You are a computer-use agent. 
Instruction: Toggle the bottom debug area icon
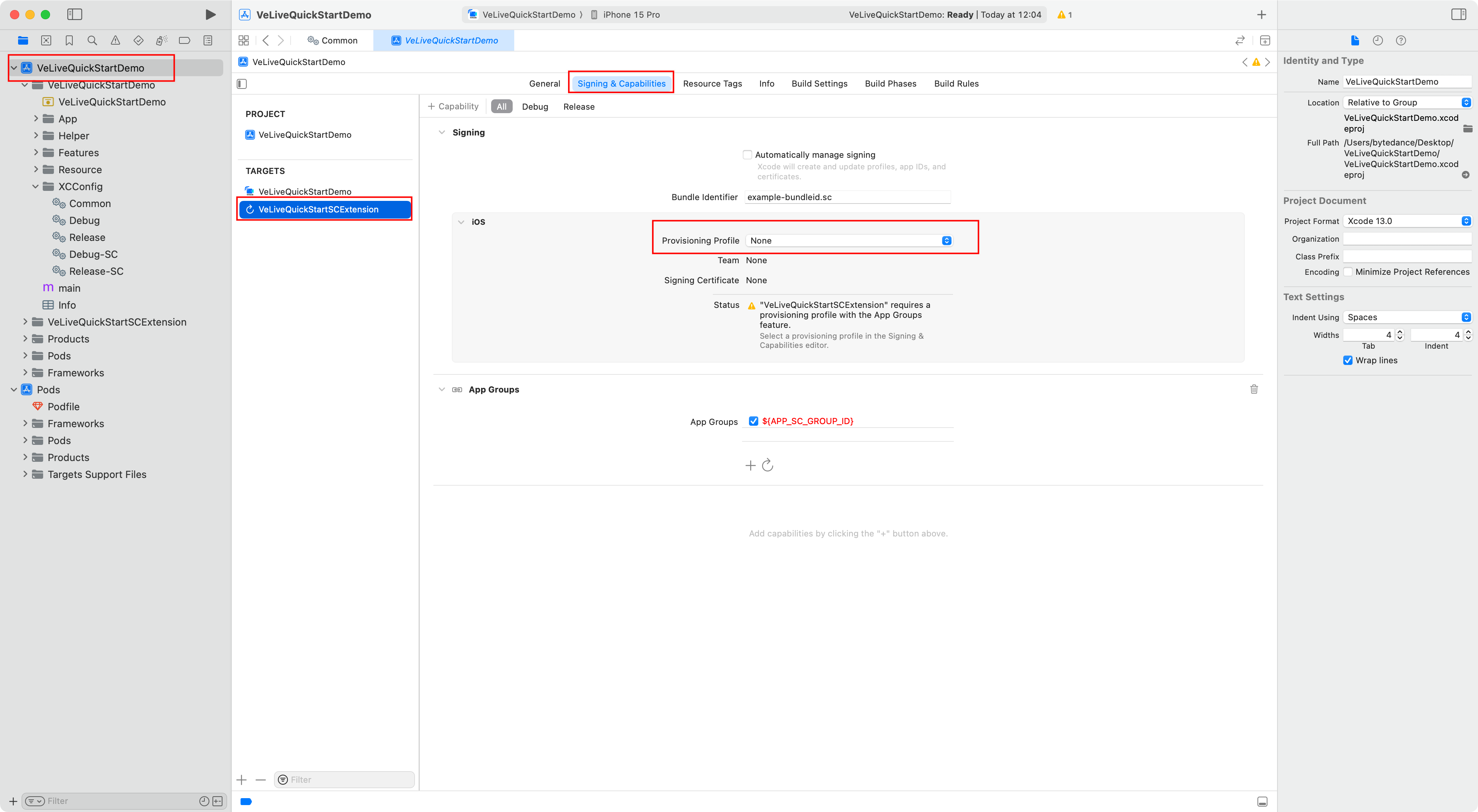[x=1262, y=802]
